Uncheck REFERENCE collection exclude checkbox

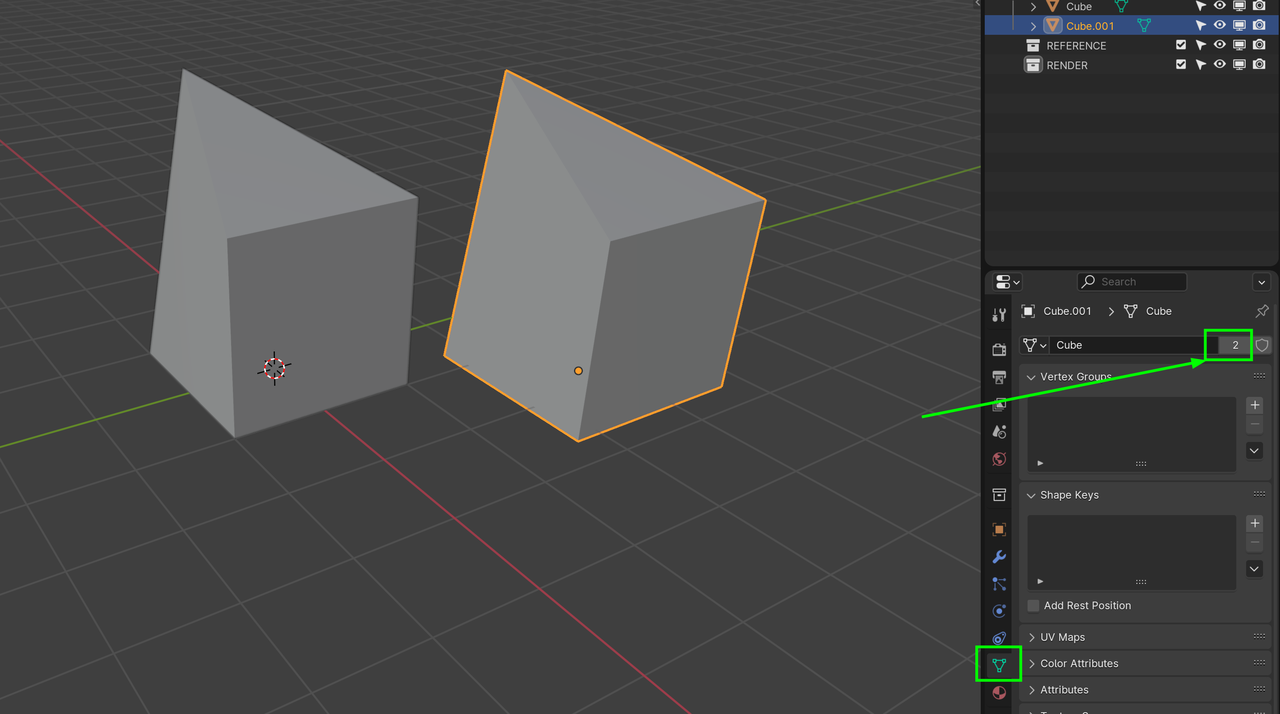[1181, 46]
